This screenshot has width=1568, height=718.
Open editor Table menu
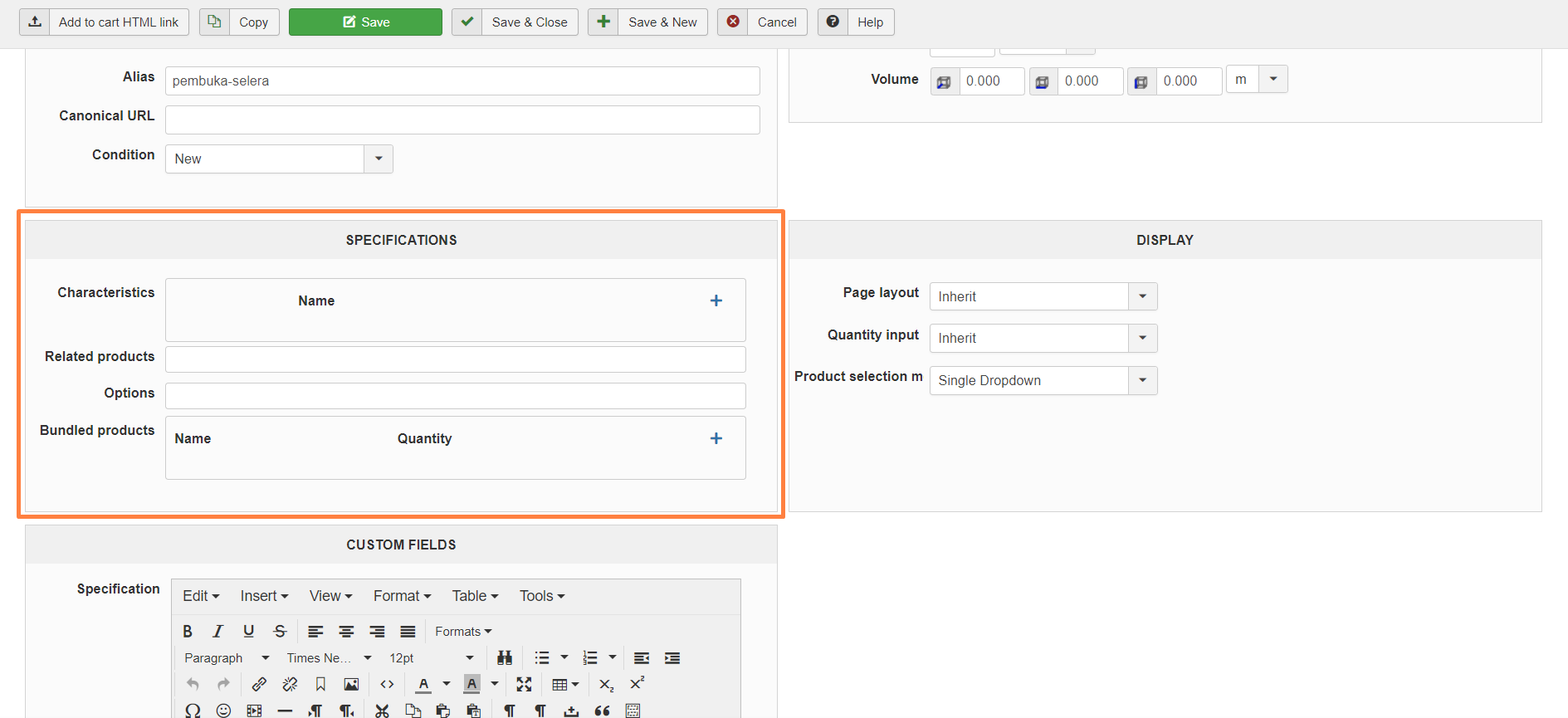(x=475, y=596)
